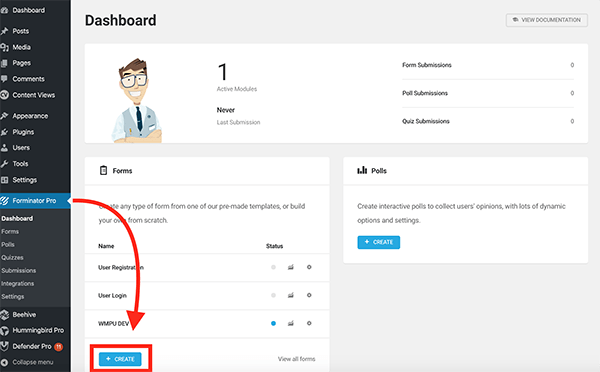
Task: Open the WordPress Dashboard menu item
Action: click(29, 10)
